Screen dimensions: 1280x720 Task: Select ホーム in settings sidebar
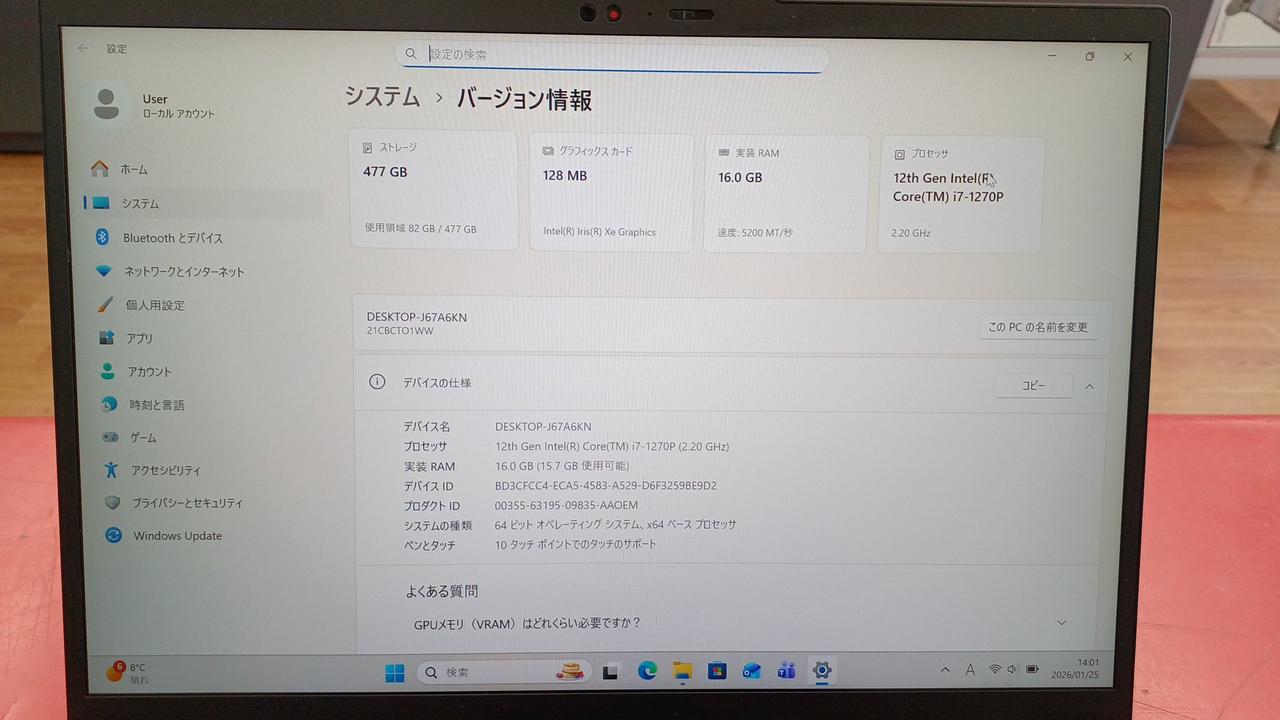coord(133,170)
